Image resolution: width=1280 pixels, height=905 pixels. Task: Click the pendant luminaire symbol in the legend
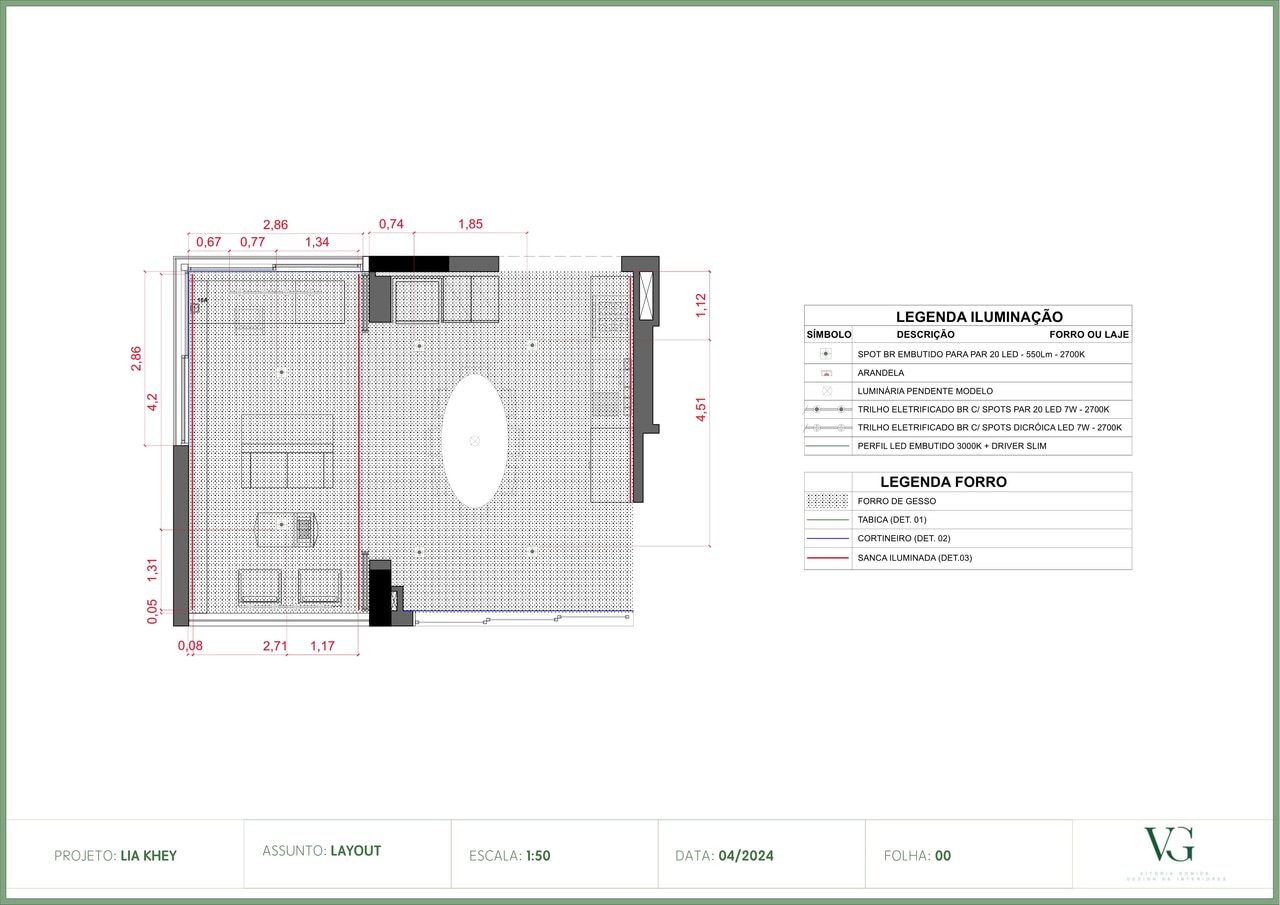[826, 391]
